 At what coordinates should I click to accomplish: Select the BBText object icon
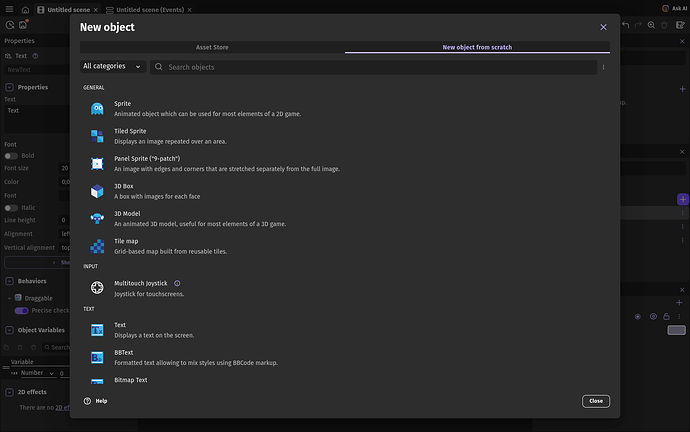click(97, 357)
